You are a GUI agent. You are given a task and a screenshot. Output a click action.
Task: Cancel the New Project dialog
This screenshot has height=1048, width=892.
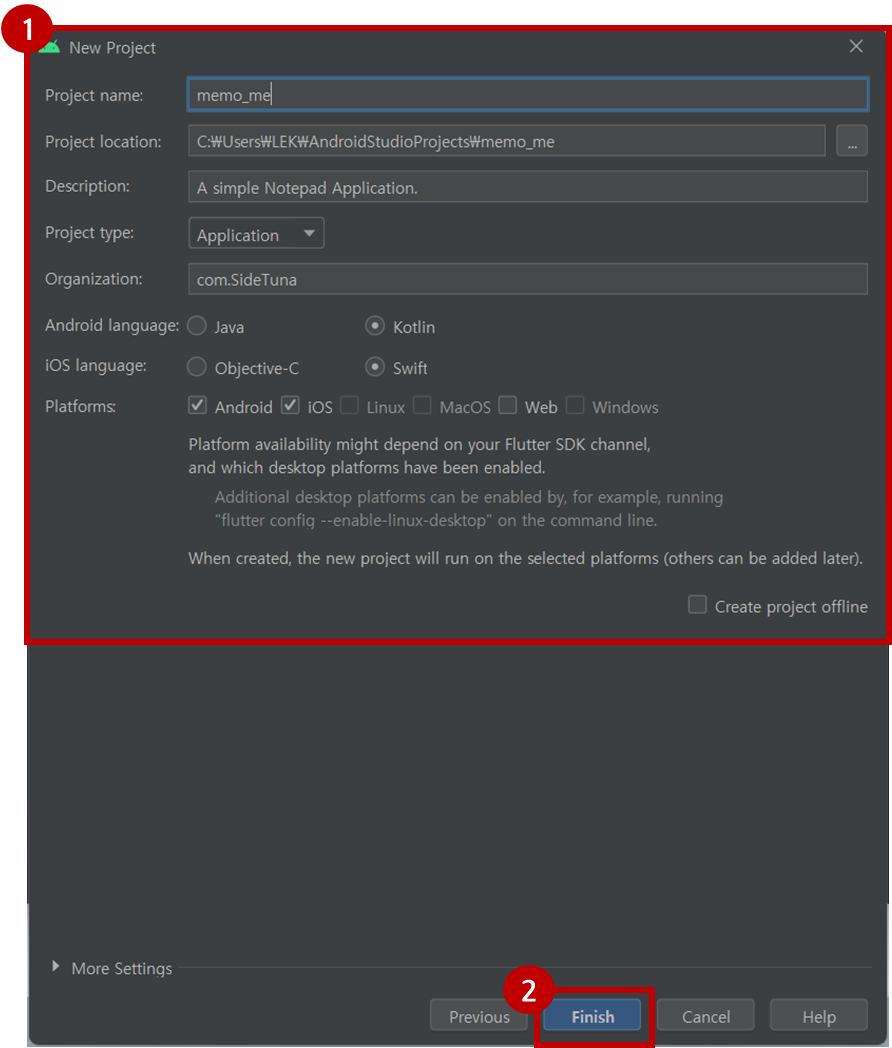(x=706, y=1016)
